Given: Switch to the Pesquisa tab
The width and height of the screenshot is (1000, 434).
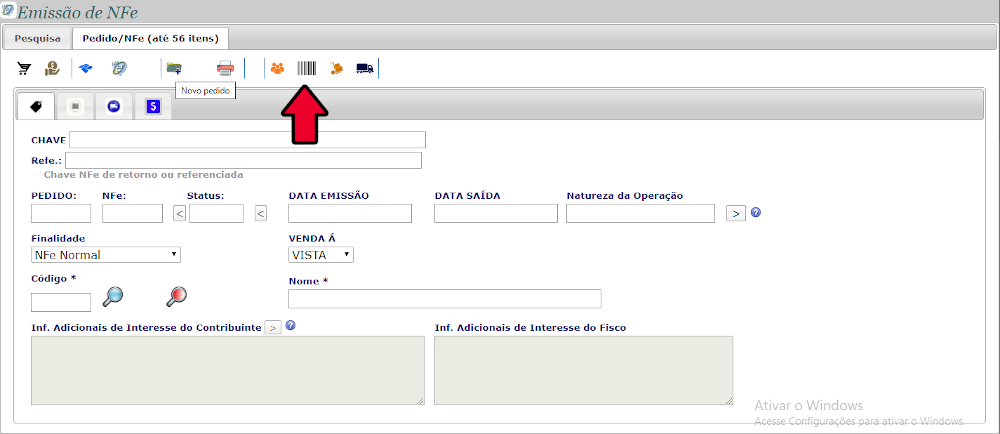Looking at the screenshot, I should tap(37, 39).
